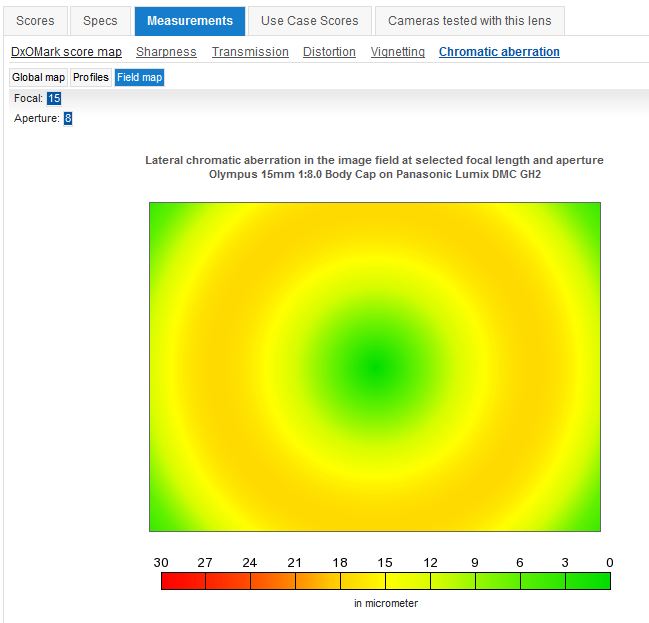649x623 pixels.
Task: Select the Measurements tab
Action: [x=190, y=20]
